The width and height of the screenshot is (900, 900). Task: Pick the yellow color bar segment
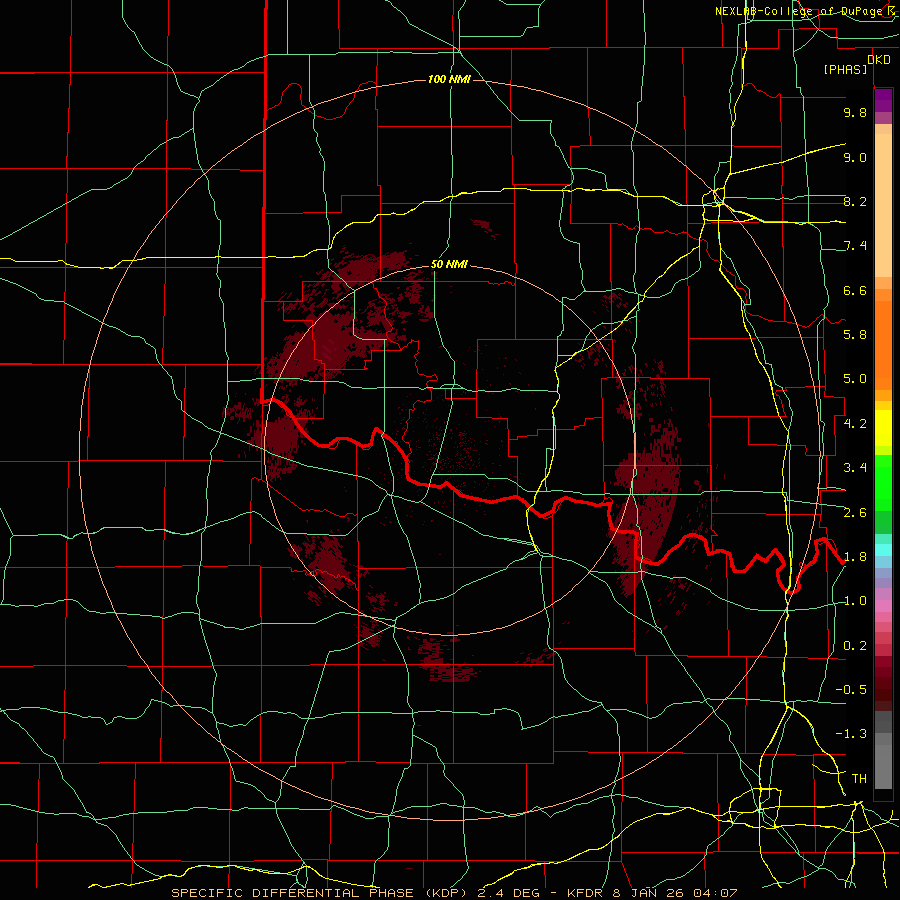[x=883, y=428]
